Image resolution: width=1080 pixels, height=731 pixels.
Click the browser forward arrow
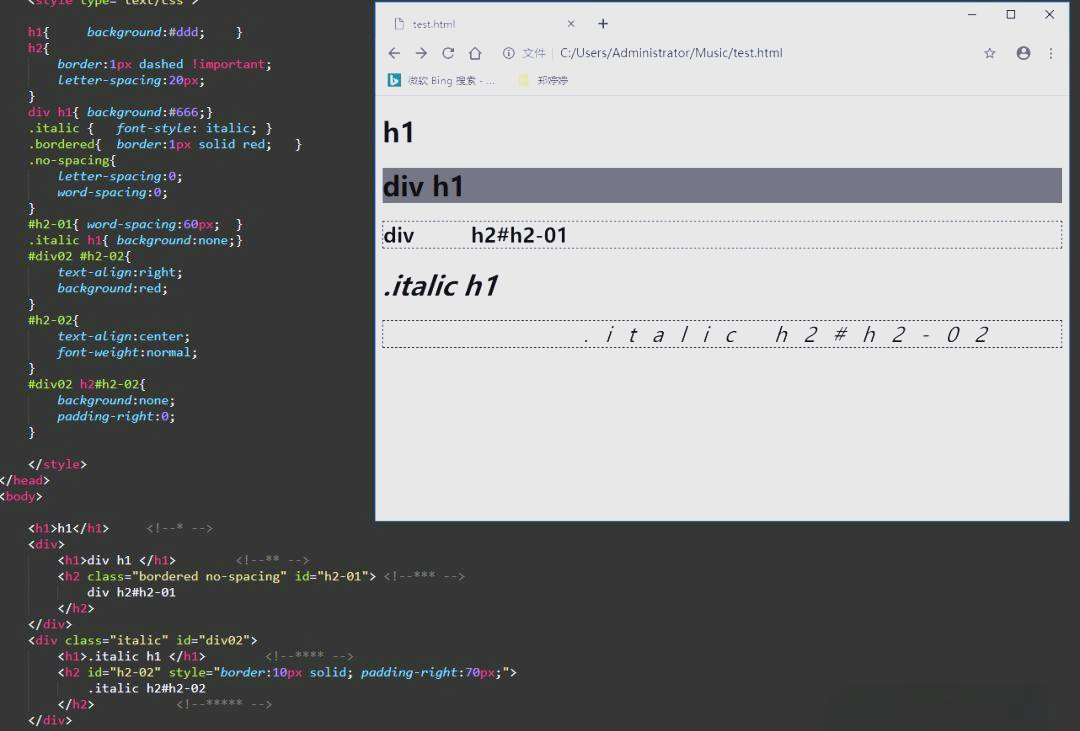[421, 53]
